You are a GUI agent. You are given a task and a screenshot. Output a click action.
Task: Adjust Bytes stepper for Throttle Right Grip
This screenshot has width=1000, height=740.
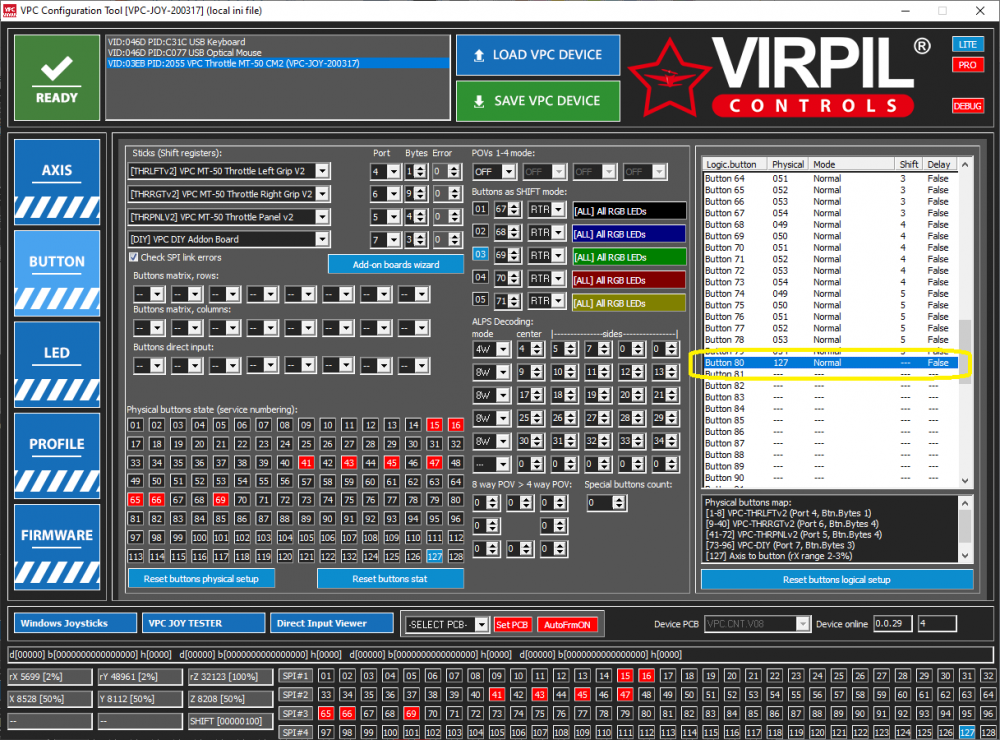(x=420, y=194)
